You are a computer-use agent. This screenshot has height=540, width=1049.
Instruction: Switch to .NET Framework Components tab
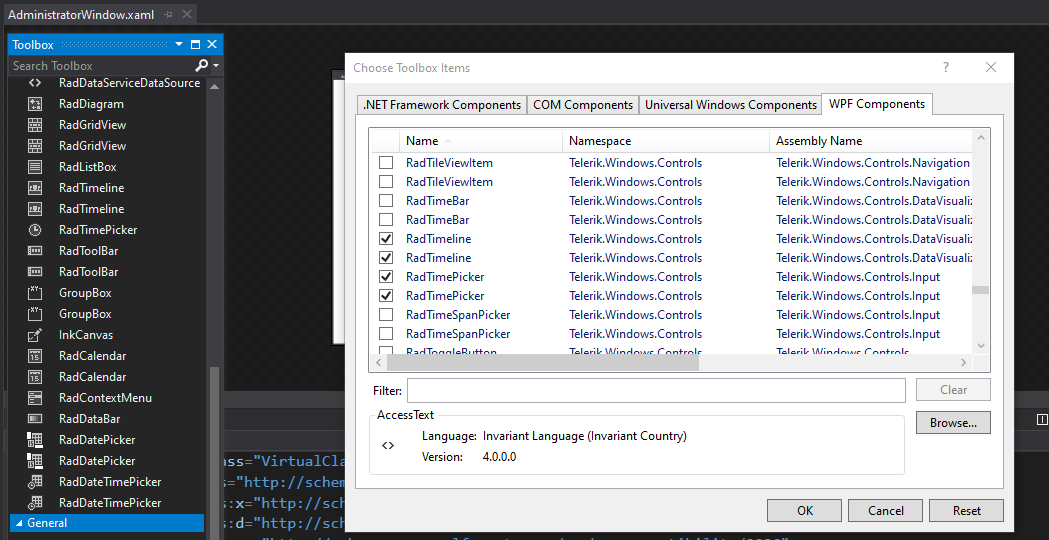tap(442, 105)
